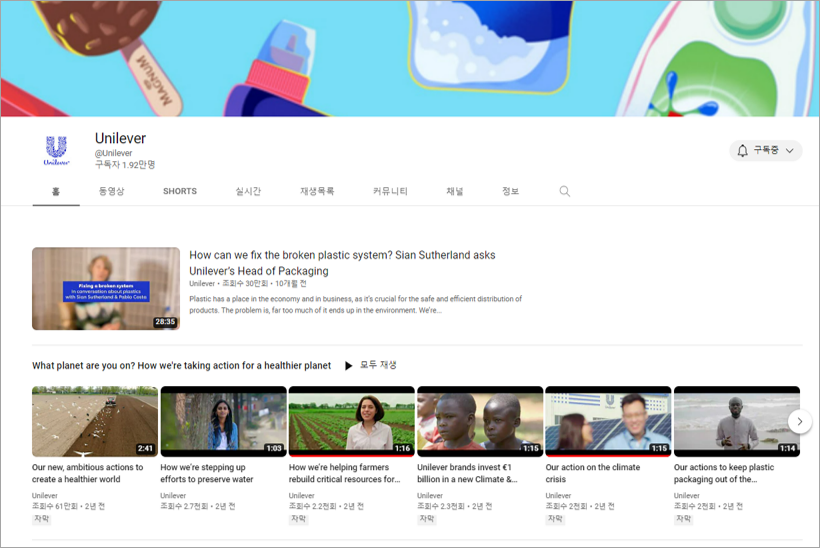Image resolution: width=820 pixels, height=548 pixels.
Task: Open the SHORTS tab
Action: click(180, 191)
